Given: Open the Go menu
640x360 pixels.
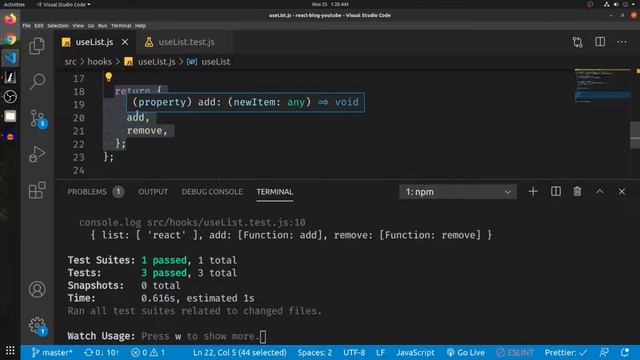Looking at the screenshot, I should (x=91, y=26).
